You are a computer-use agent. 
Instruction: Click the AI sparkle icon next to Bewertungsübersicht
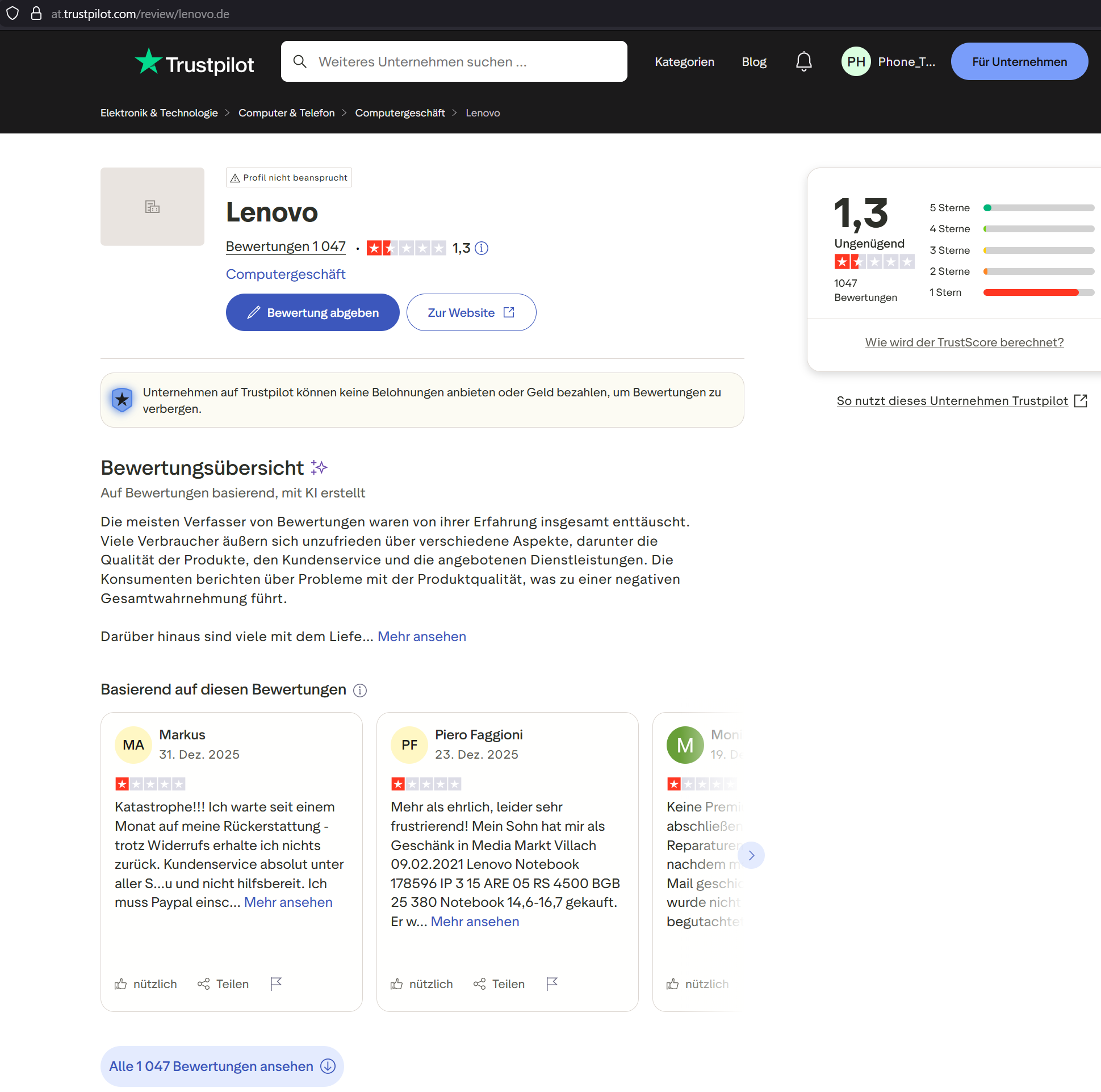(319, 468)
